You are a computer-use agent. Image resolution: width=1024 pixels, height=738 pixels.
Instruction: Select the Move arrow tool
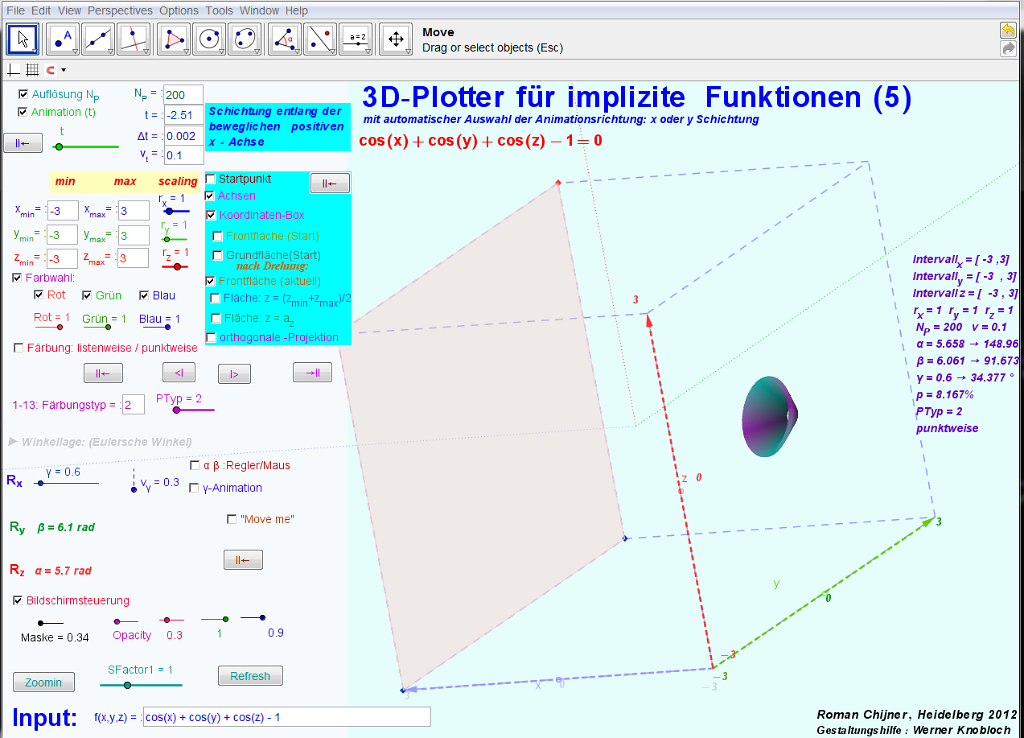coord(24,39)
